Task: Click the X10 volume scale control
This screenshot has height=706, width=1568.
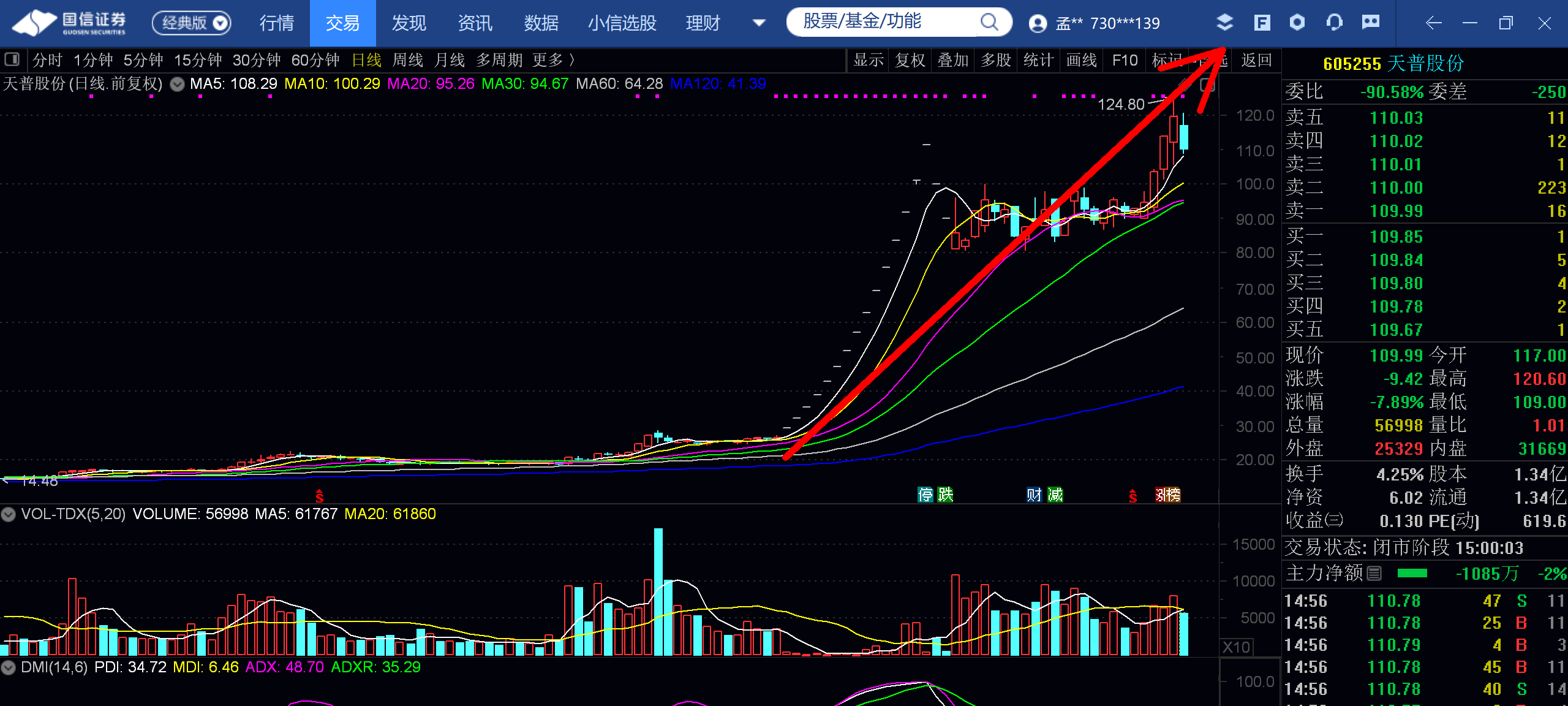Action: pyautogui.click(x=1236, y=647)
